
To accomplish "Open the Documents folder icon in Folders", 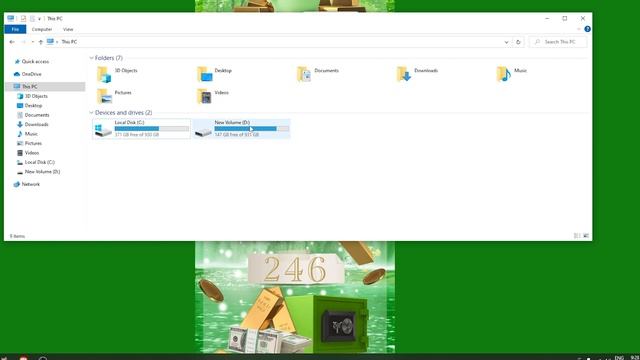I will click(304, 74).
